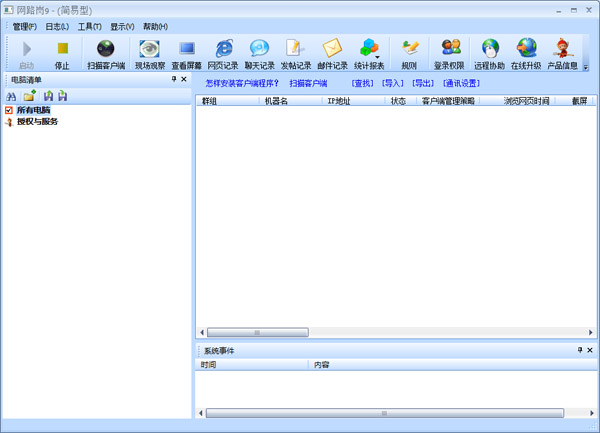Open 聊天记录 chat log icon

tap(259, 49)
